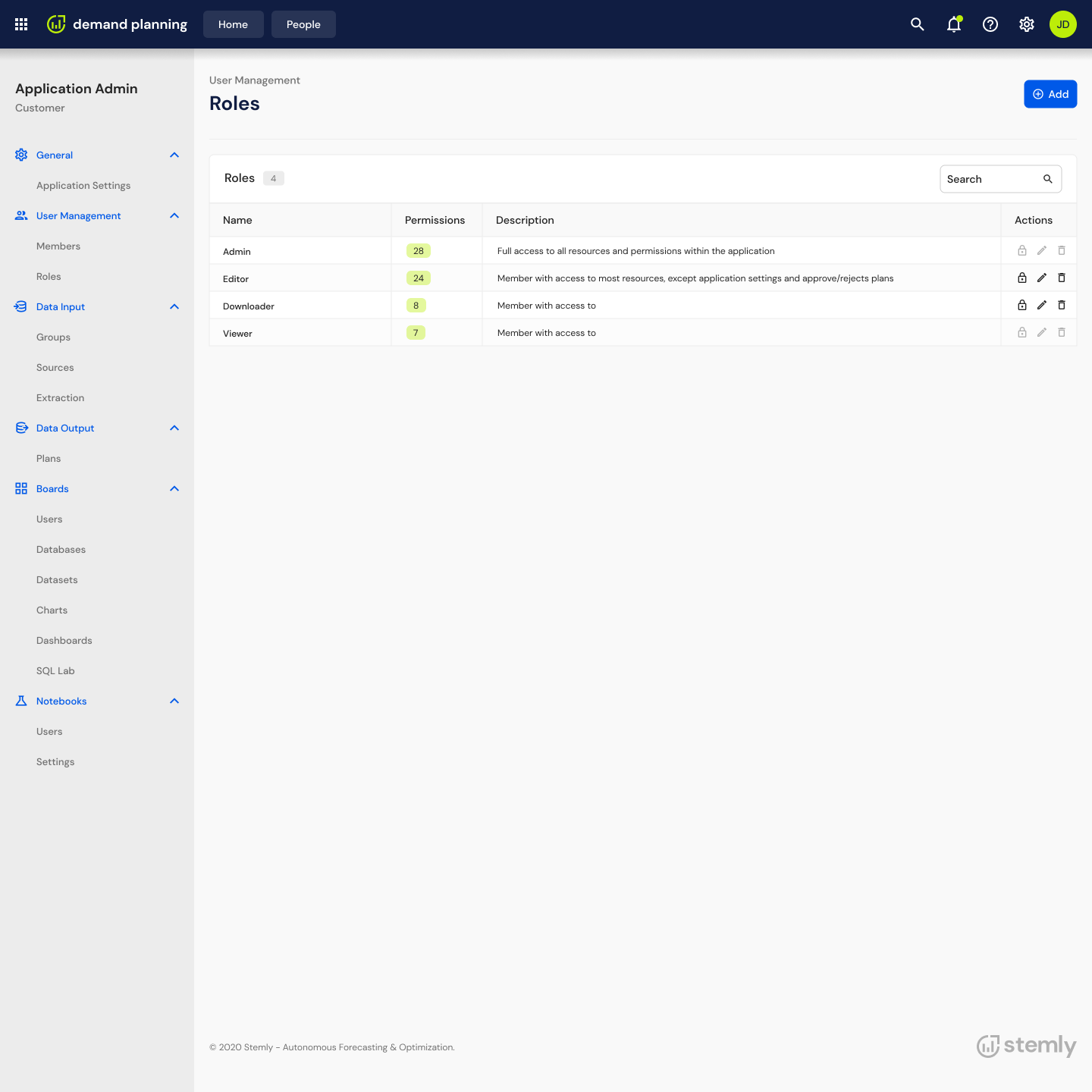Delete the Editor role
The image size is (1092, 1092).
click(1062, 278)
